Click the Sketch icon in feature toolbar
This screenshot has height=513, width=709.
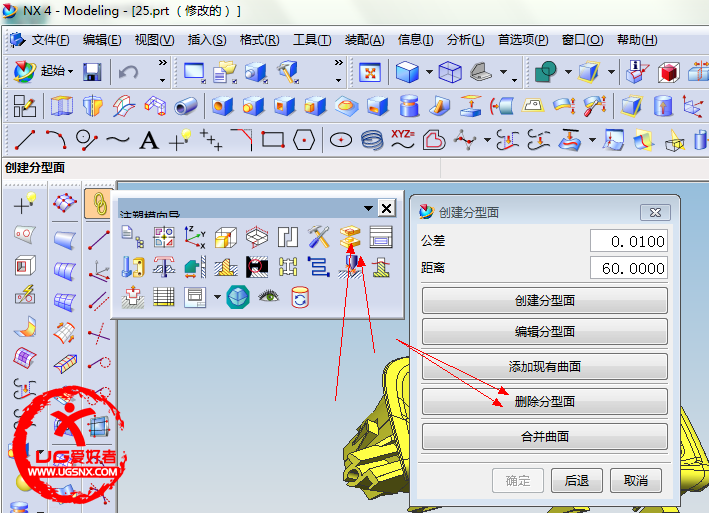pyautogui.click(x=24, y=106)
